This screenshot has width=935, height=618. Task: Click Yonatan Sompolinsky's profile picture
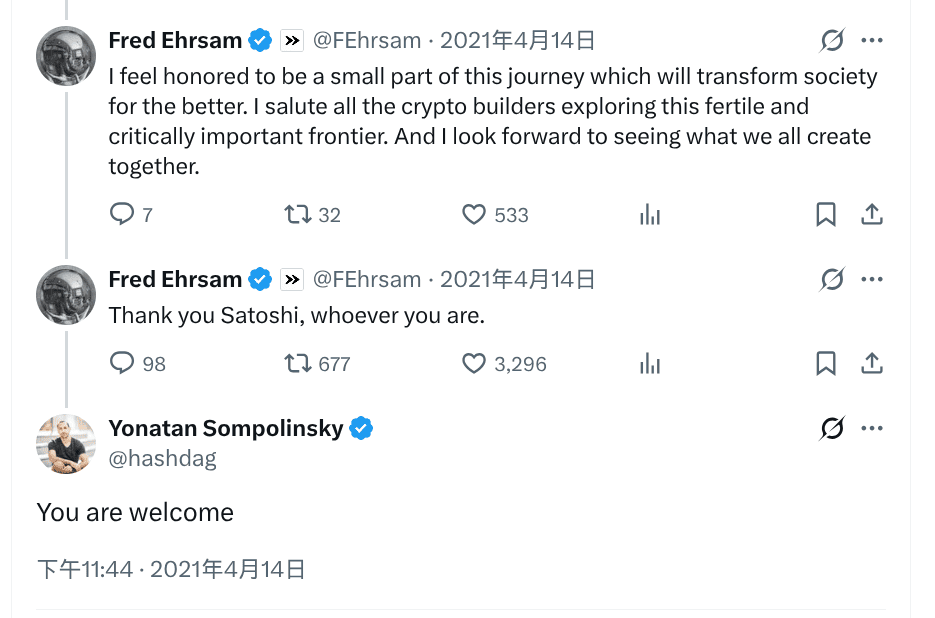point(66,444)
